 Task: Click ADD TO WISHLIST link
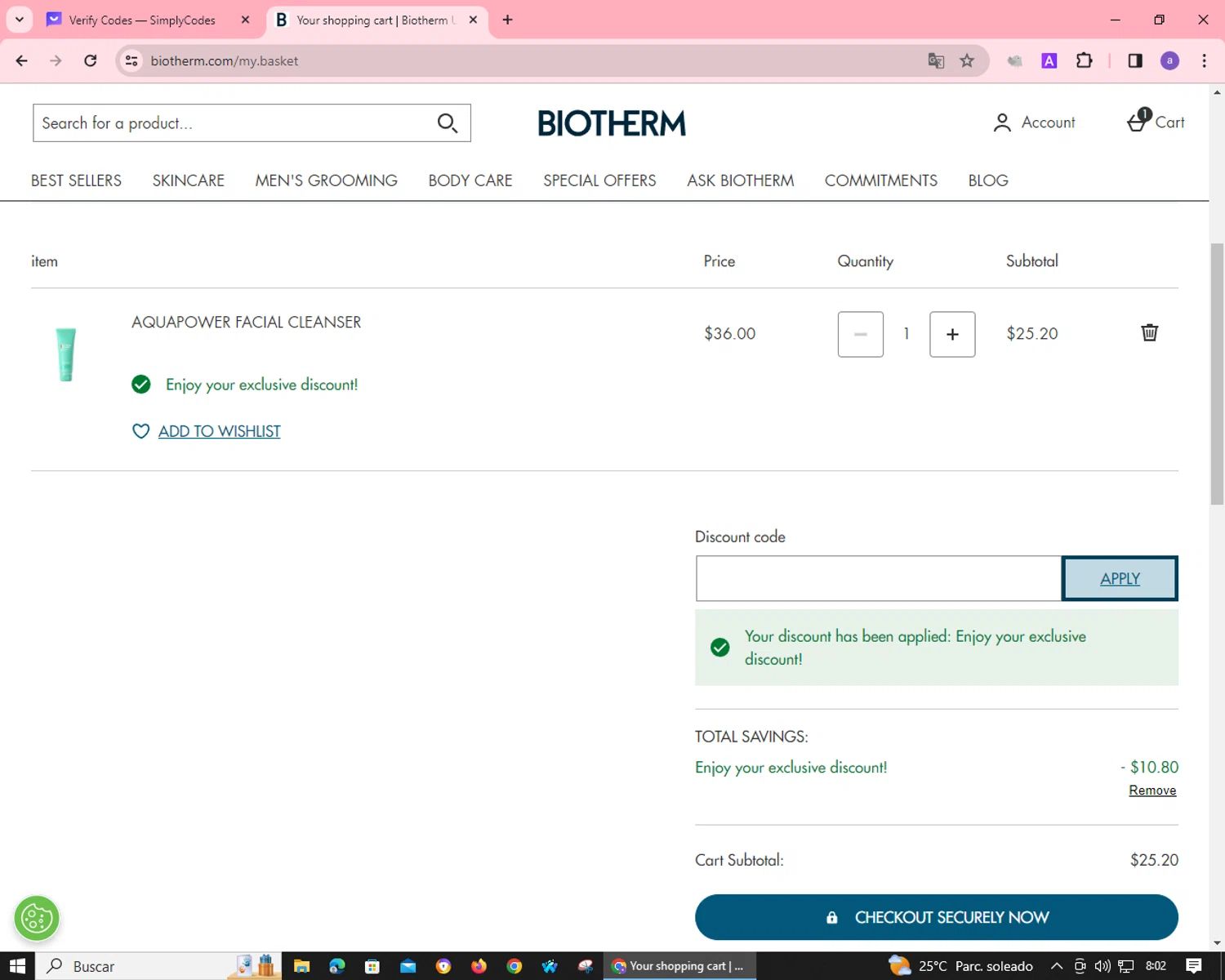219,431
